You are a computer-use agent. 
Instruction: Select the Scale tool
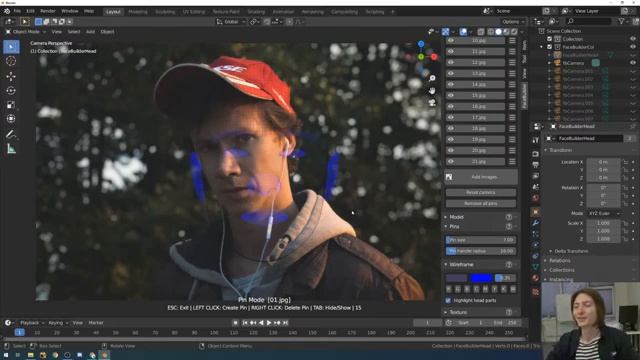click(x=11, y=105)
